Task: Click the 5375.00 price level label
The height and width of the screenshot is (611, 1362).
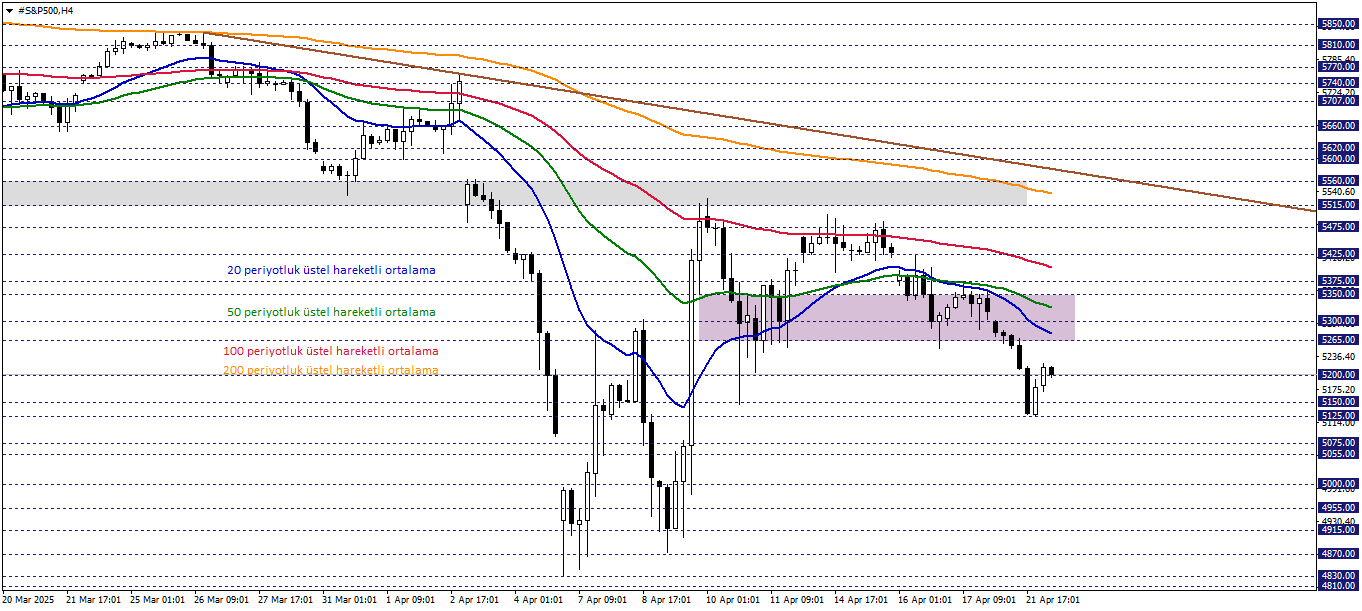Action: [1338, 281]
